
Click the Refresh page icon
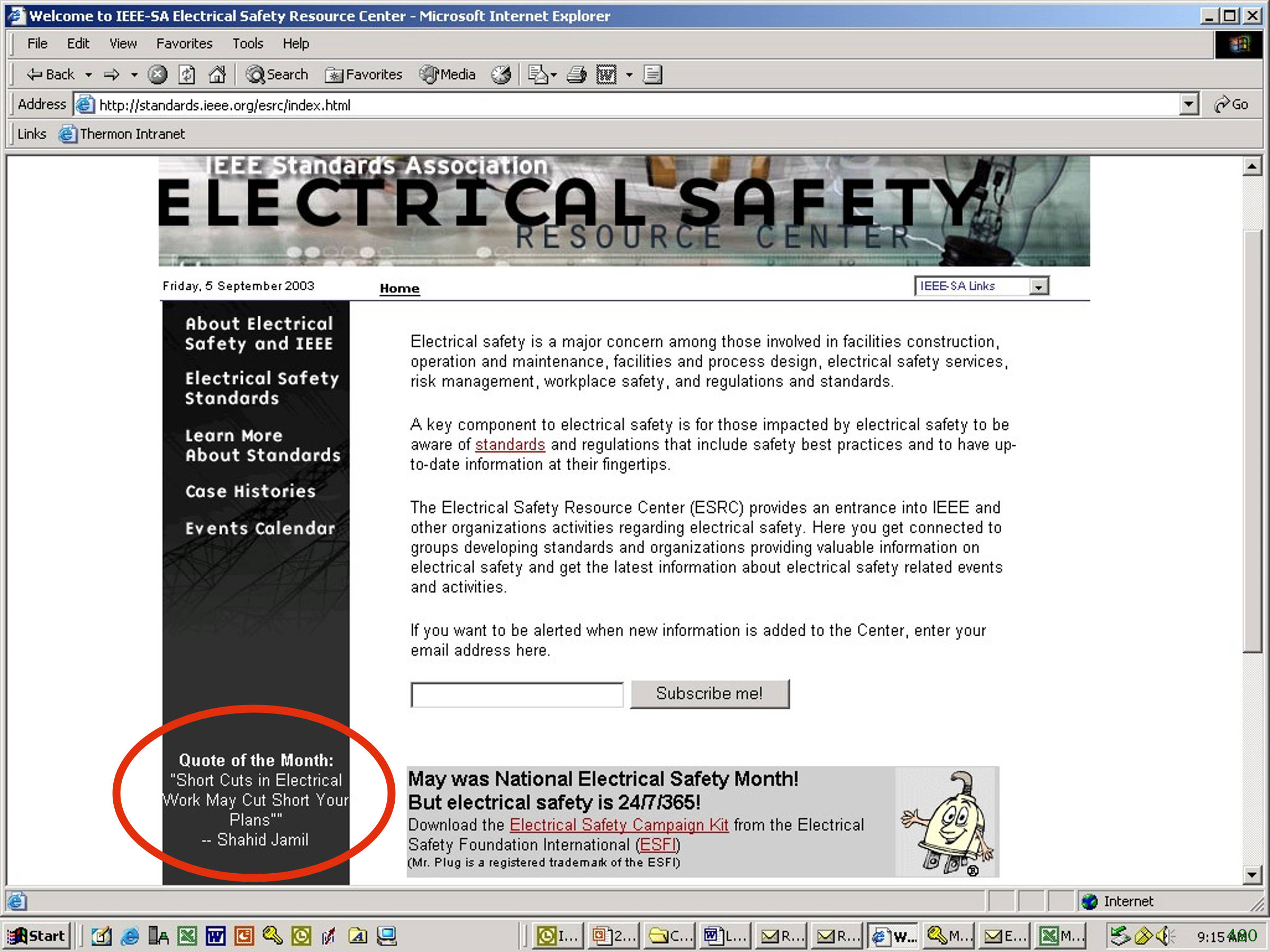pos(187,75)
